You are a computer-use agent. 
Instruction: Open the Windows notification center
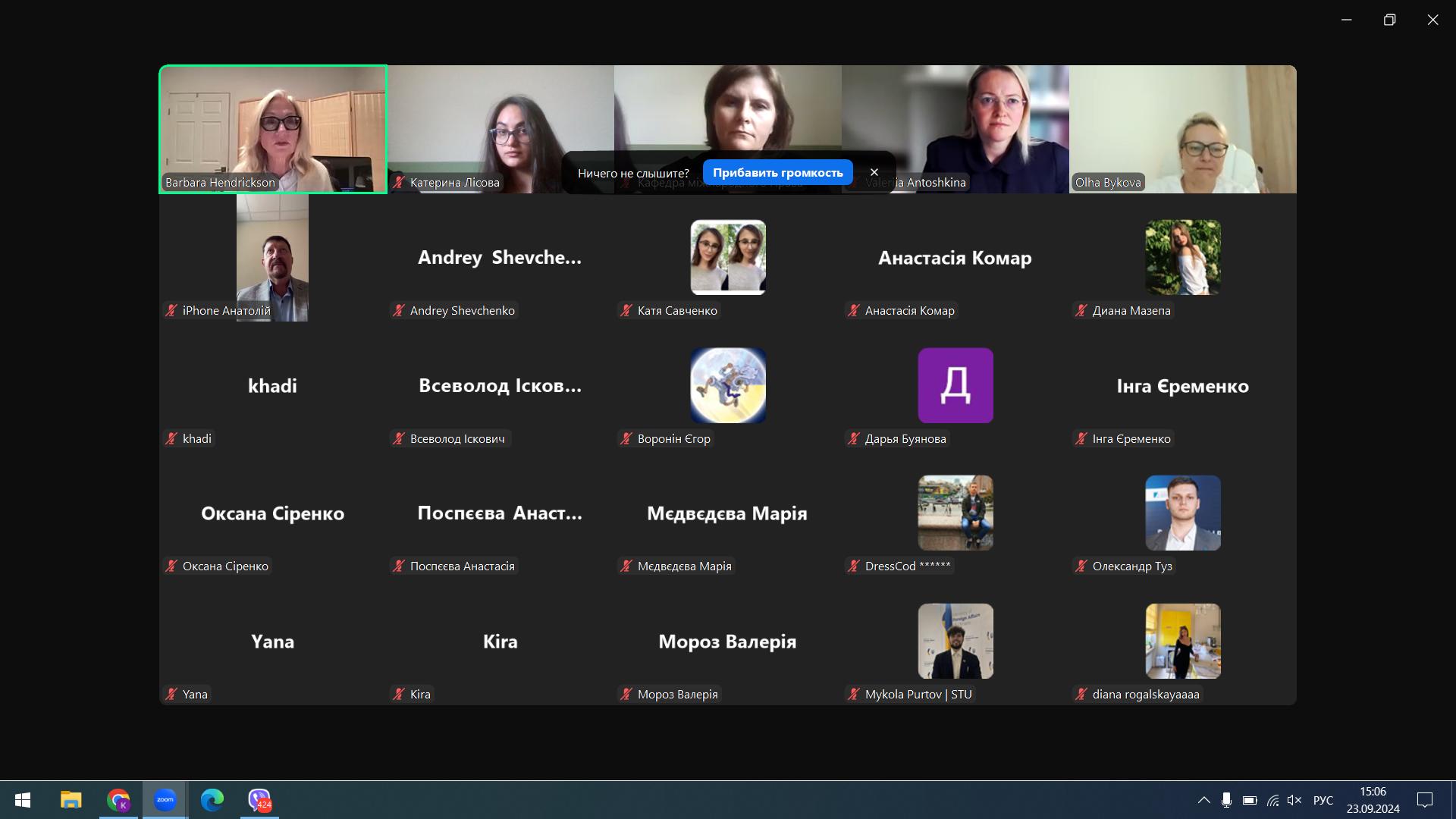pos(1425,800)
